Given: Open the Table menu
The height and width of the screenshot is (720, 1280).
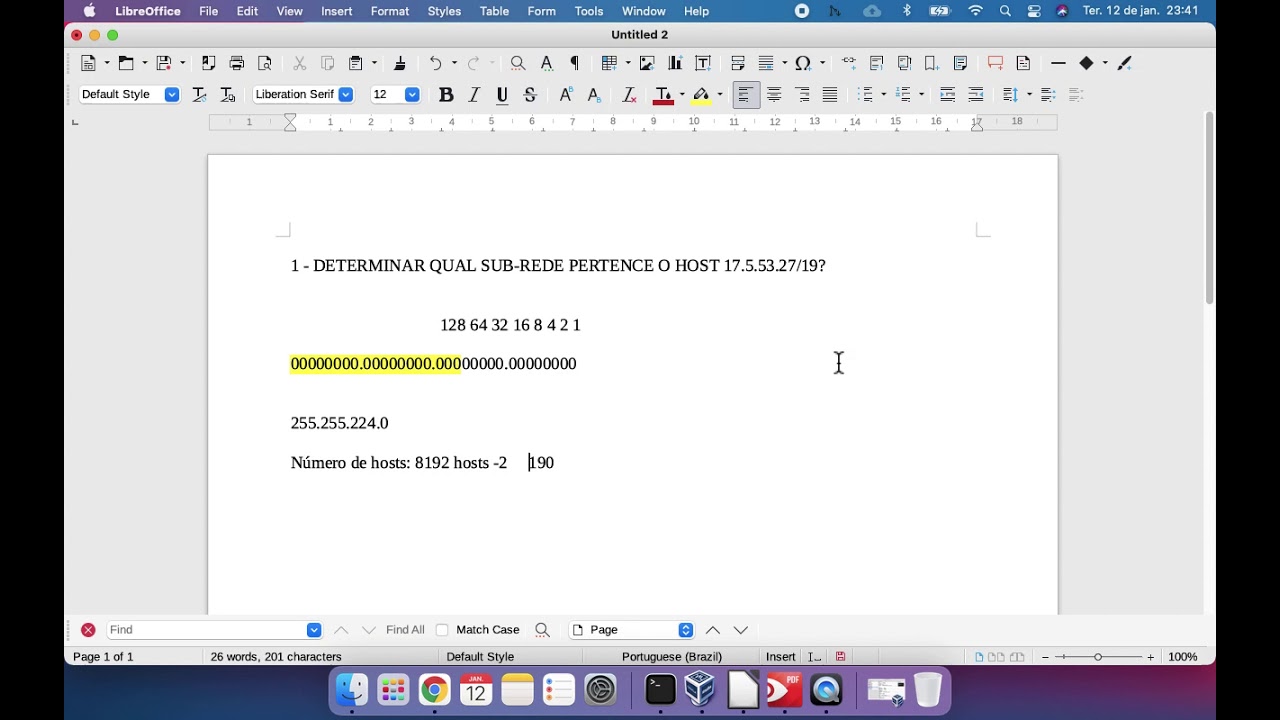Looking at the screenshot, I should pyautogui.click(x=494, y=11).
